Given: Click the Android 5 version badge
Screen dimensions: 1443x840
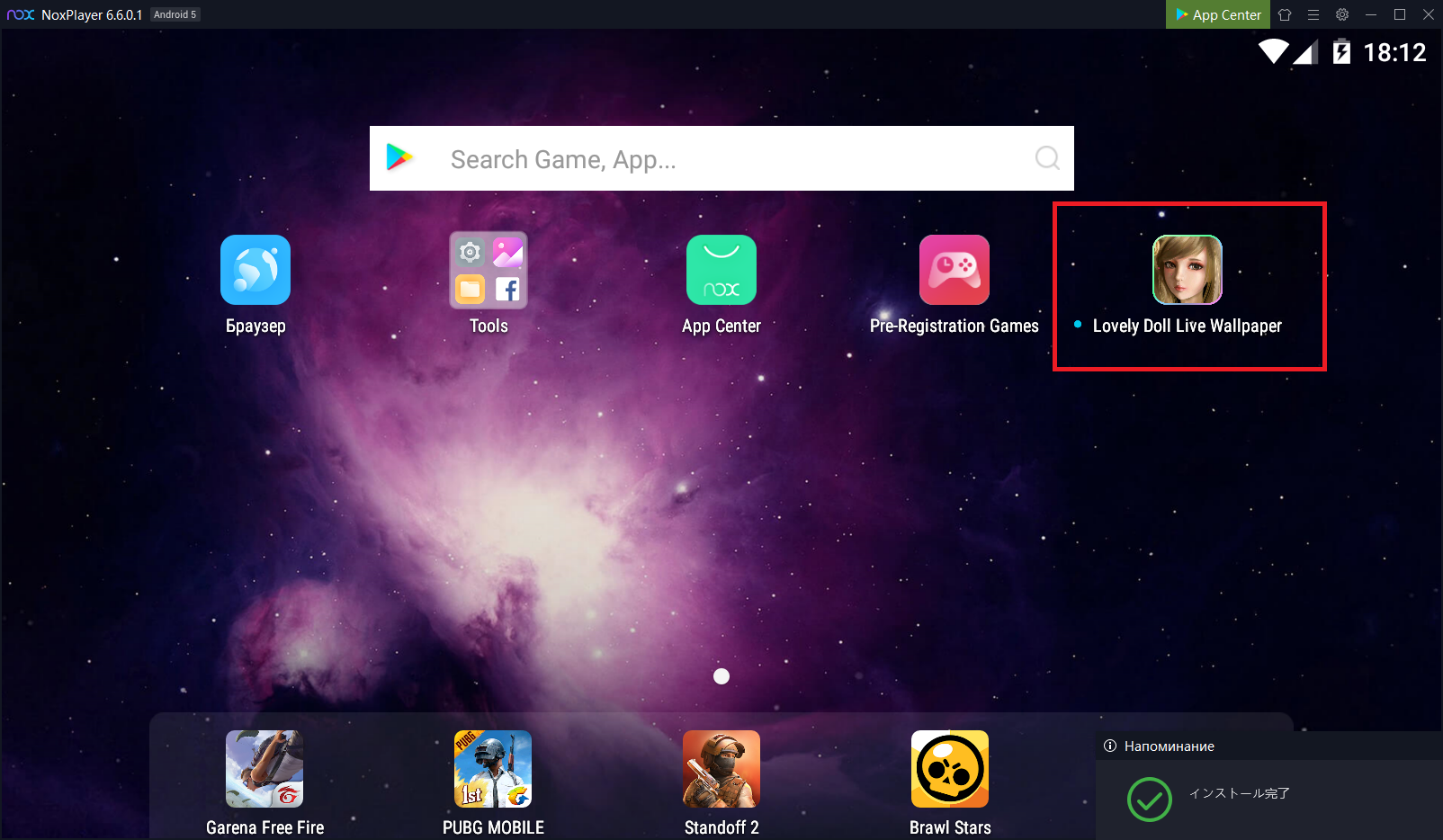Looking at the screenshot, I should 175,14.
